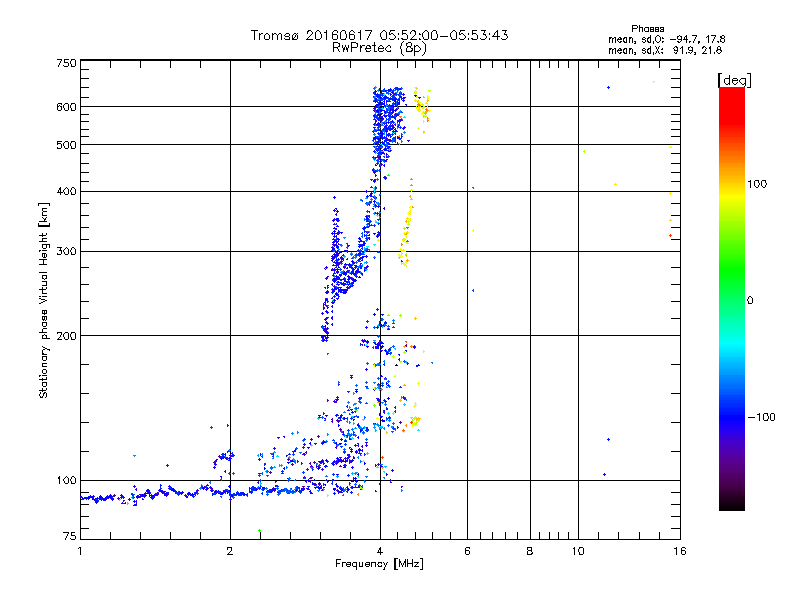The height and width of the screenshot is (600, 800).
Task: Click the x-axis '2' tick label
Action: click(230, 551)
